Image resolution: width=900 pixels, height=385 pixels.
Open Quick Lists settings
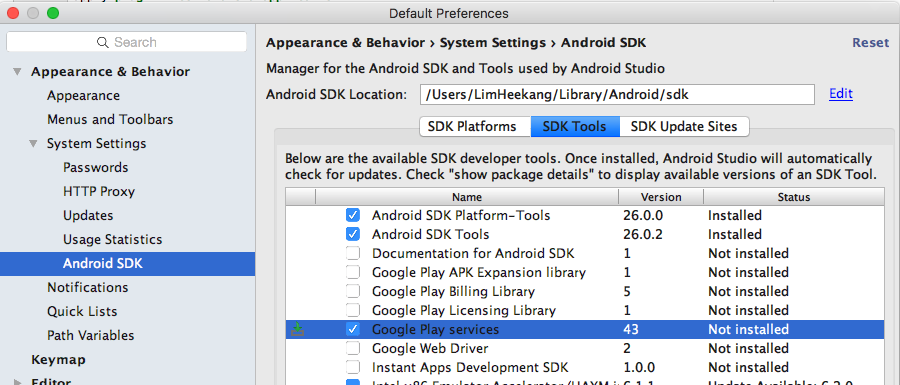tap(82, 312)
